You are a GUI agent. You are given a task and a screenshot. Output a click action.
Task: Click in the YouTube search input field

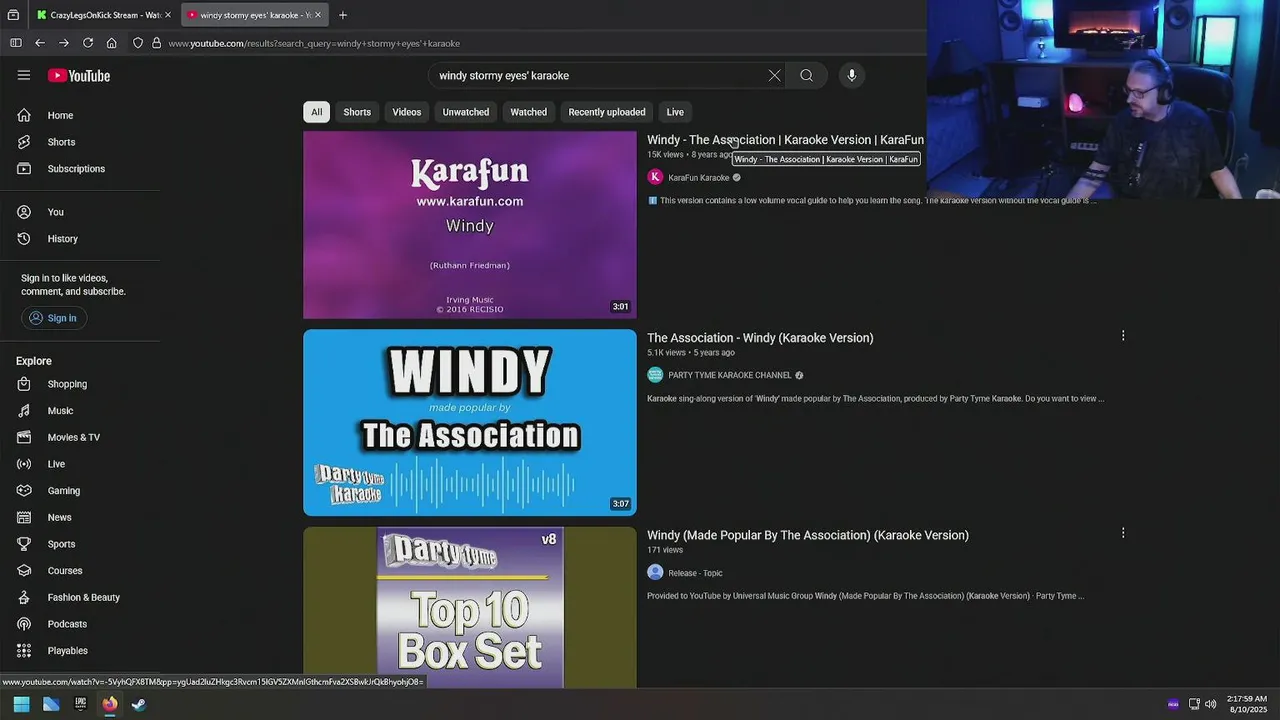600,75
